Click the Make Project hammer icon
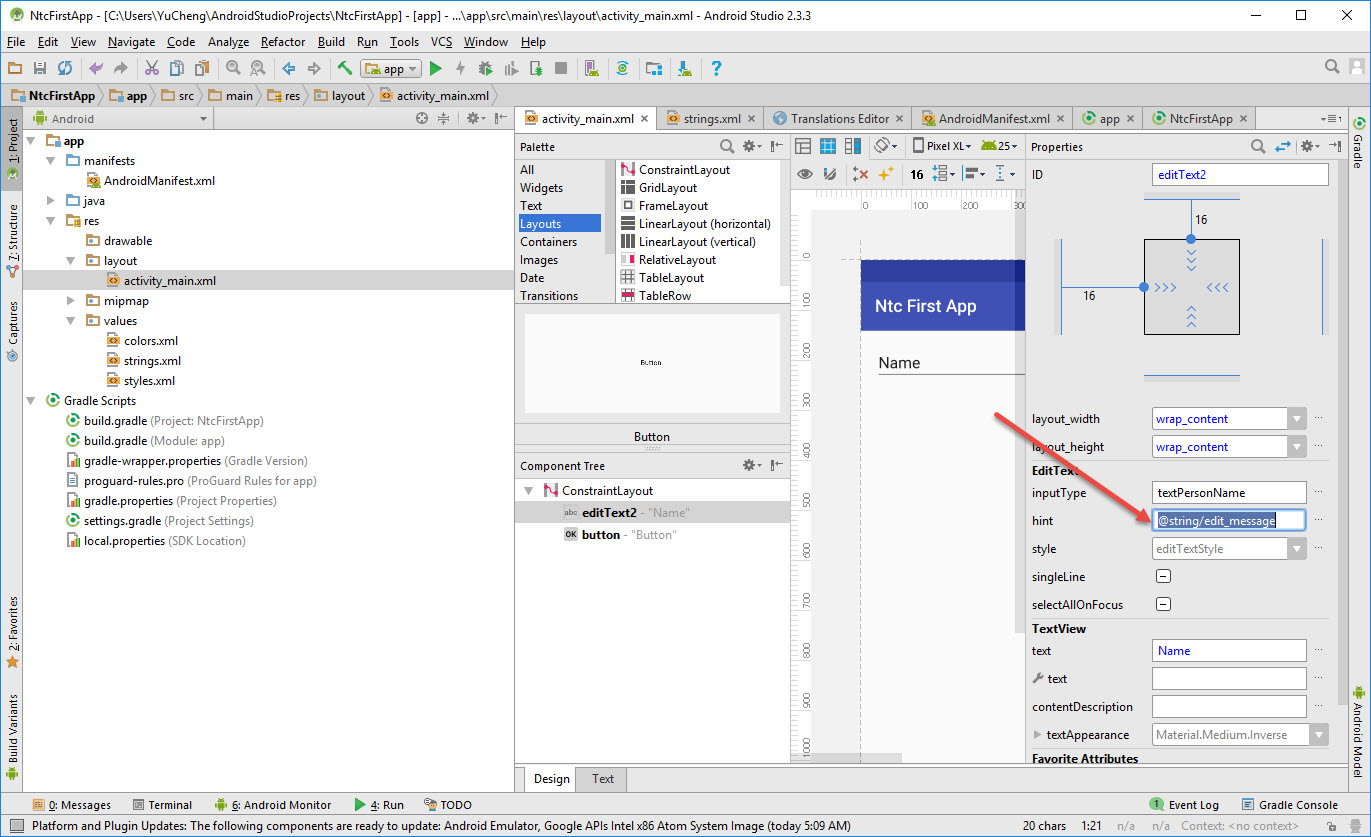The height and width of the screenshot is (837, 1371). tap(344, 69)
